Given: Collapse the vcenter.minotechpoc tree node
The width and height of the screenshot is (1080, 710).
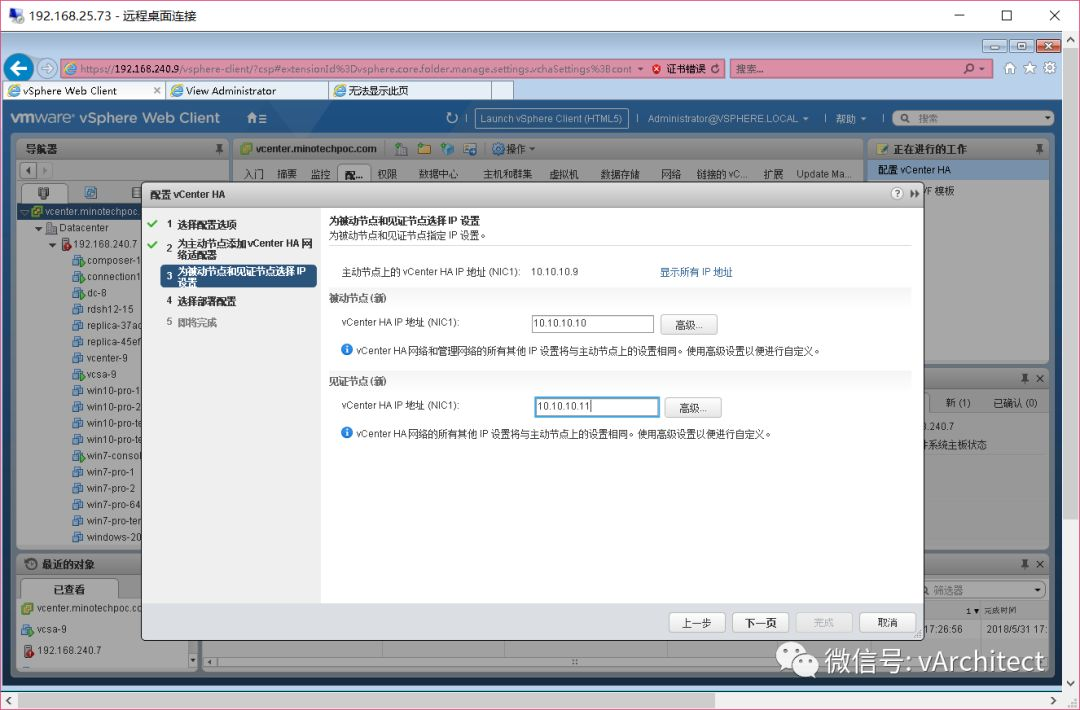Looking at the screenshot, I should pos(25,212).
